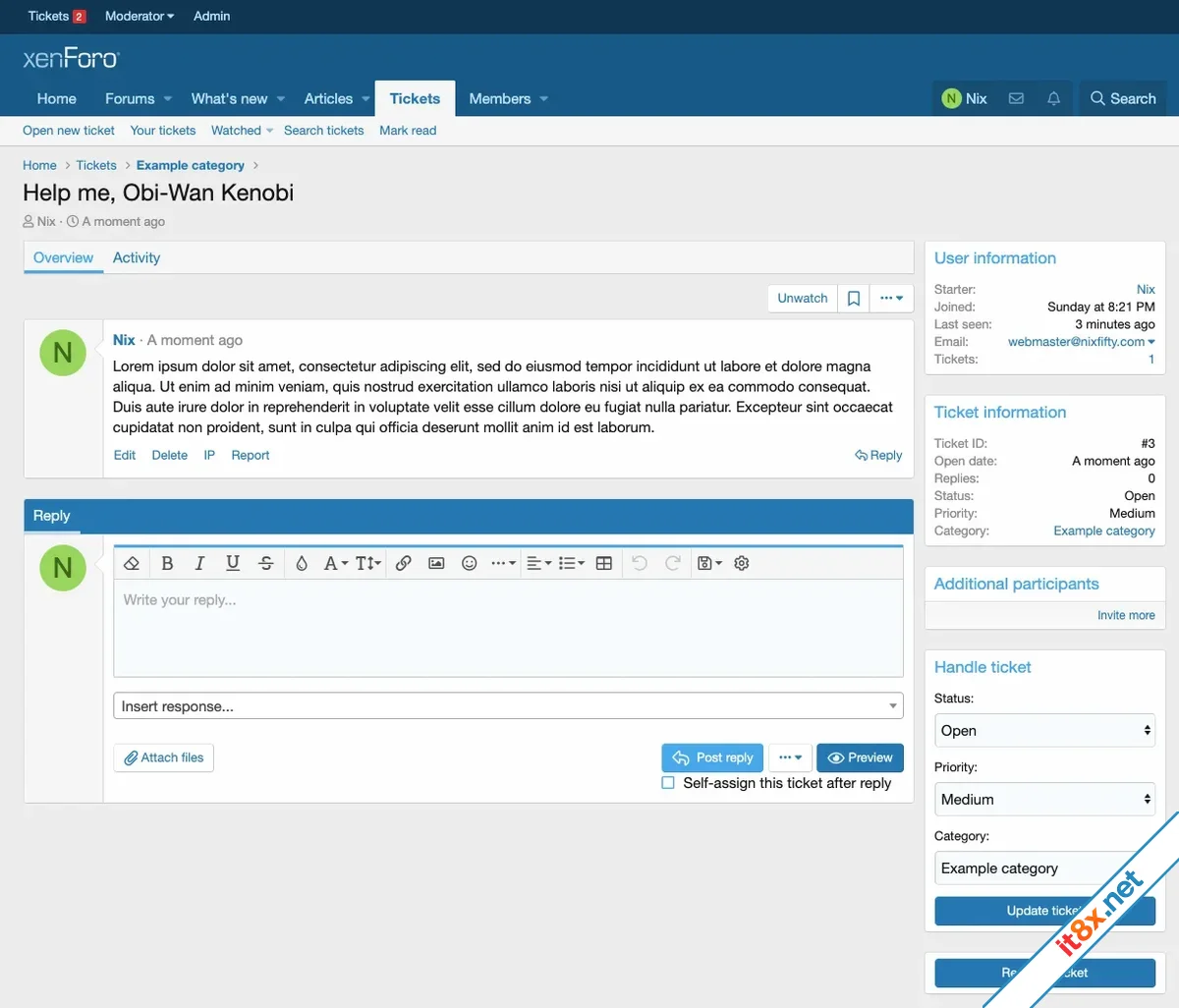Toggle BB code mode gear icon
Screen dimensions: 1179x1008
click(x=742, y=563)
